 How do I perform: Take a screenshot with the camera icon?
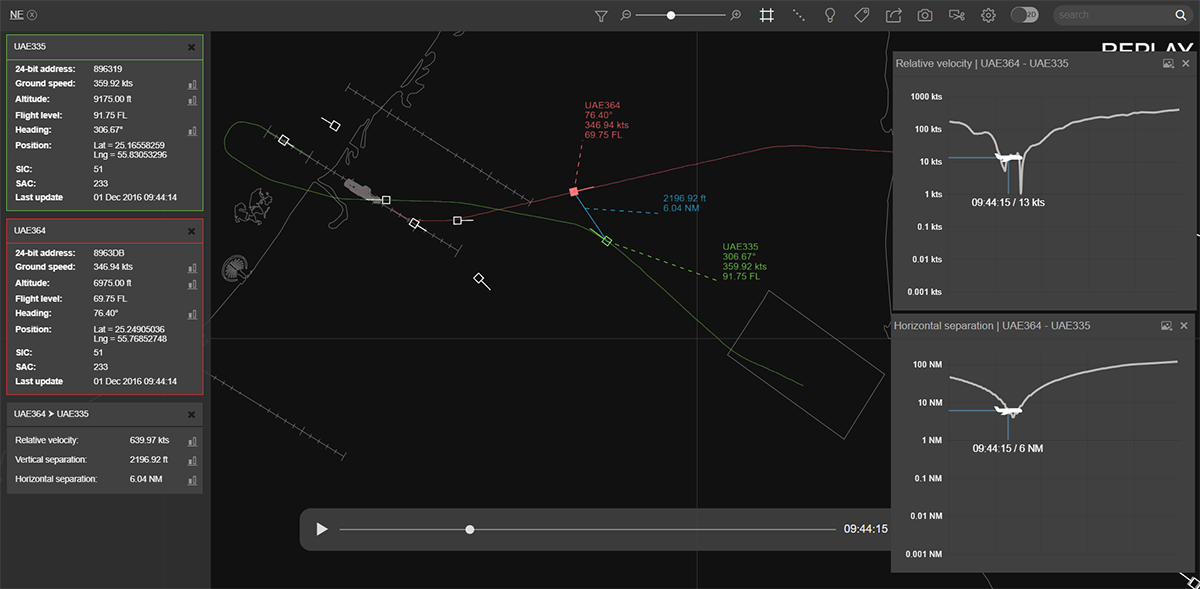click(924, 15)
